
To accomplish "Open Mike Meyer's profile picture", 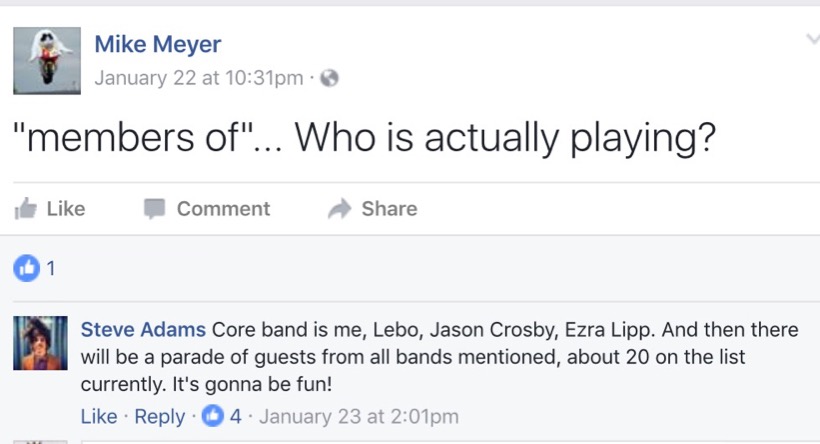I will point(47,60).
